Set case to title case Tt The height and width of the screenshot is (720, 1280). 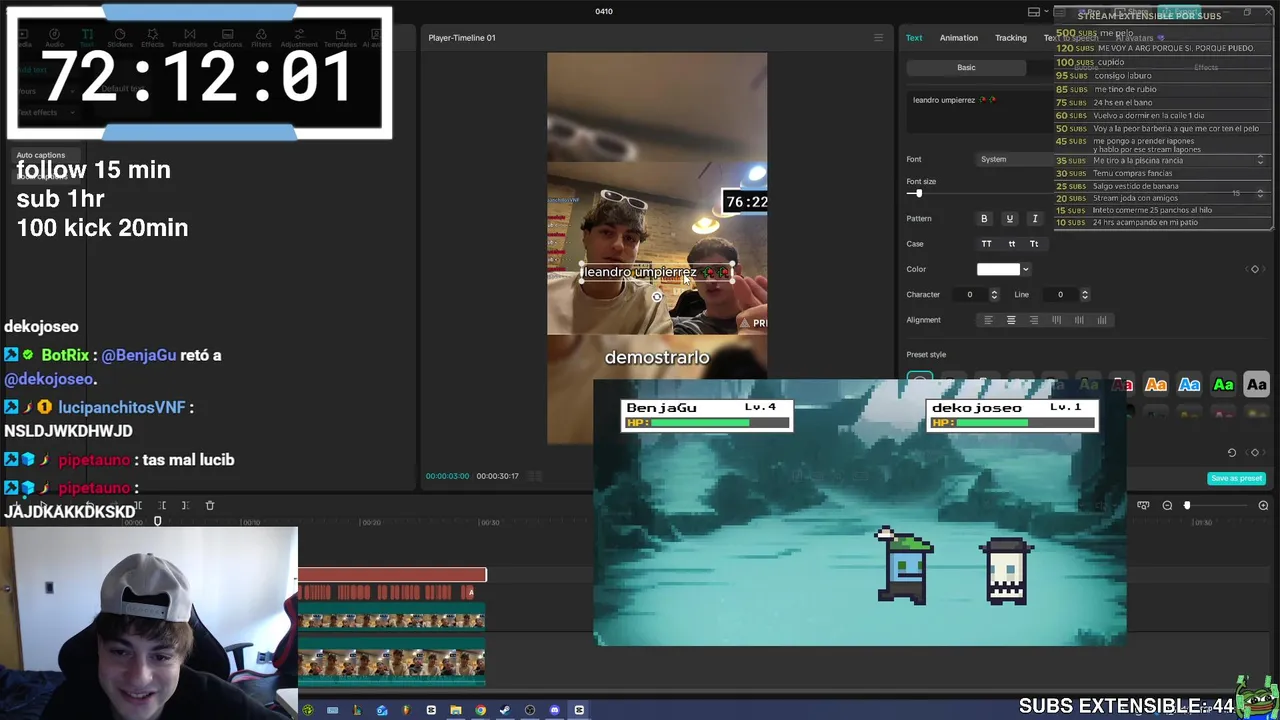(1034, 244)
